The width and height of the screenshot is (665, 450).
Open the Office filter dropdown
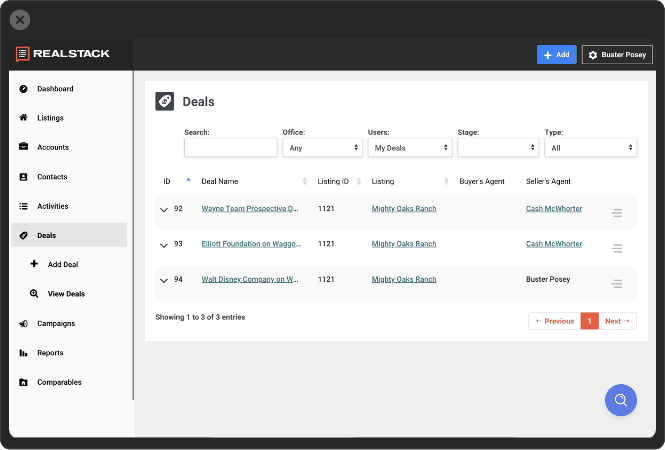point(322,147)
